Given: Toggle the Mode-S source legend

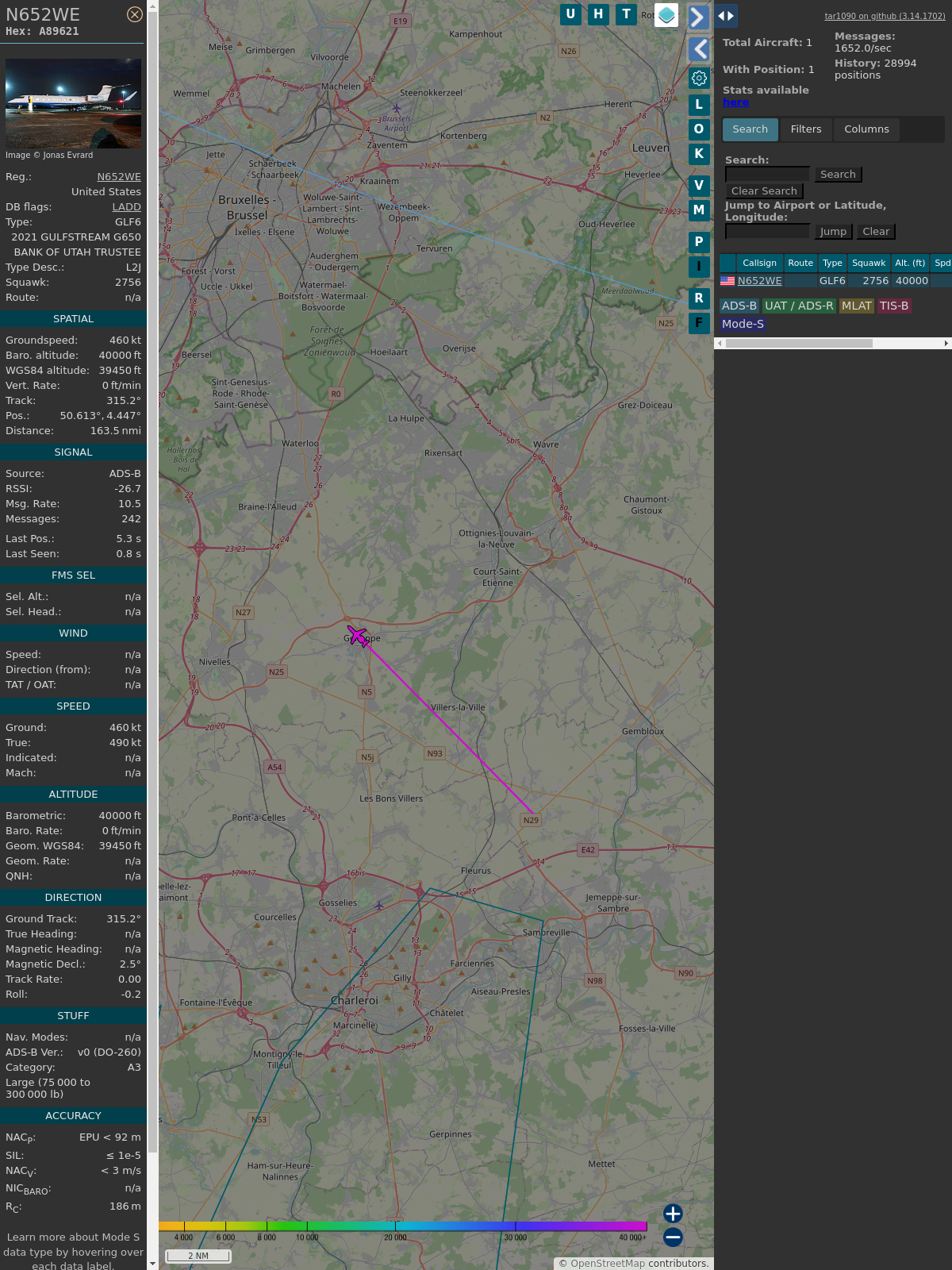Looking at the screenshot, I should (x=743, y=325).
